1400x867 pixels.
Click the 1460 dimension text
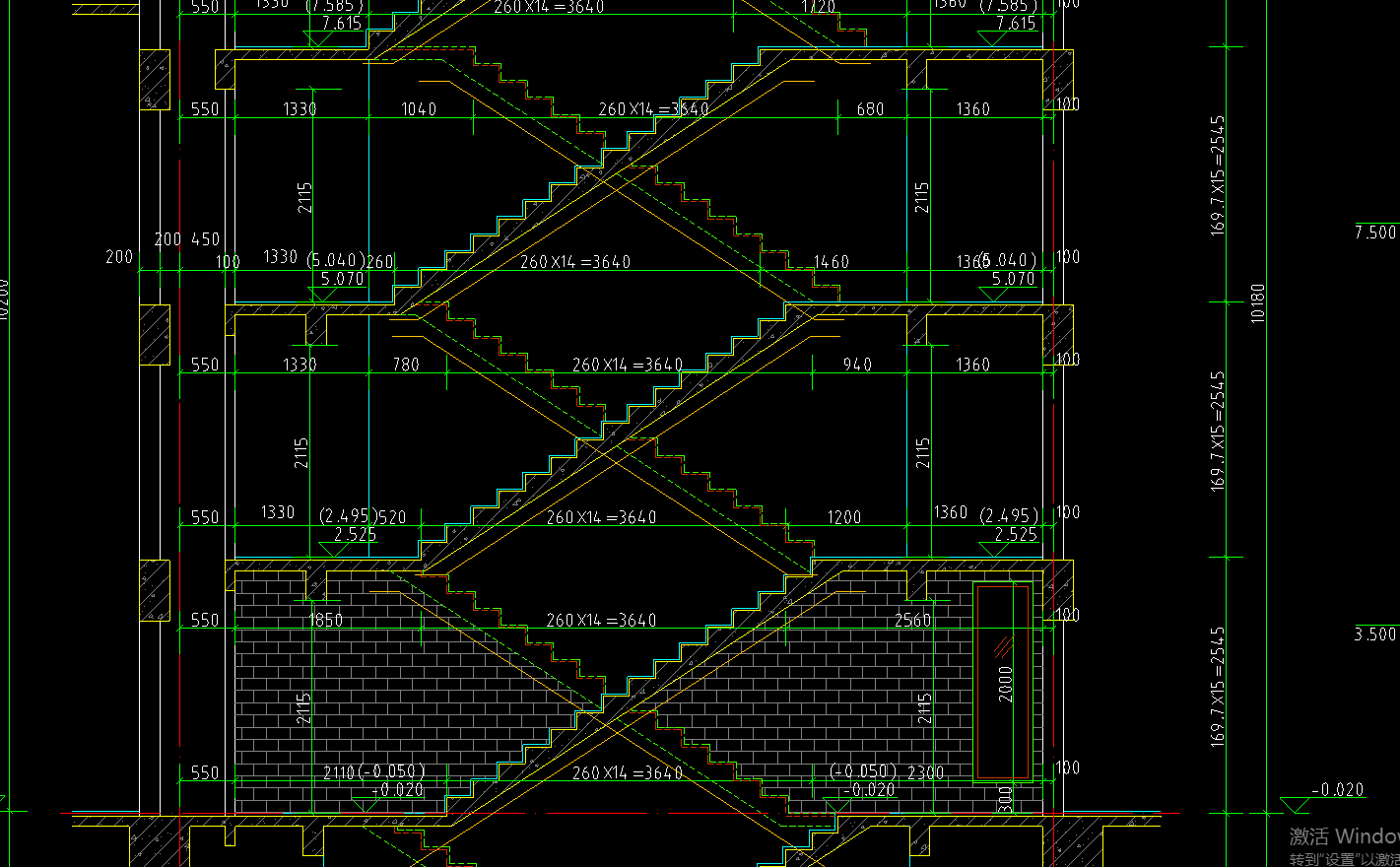[832, 262]
